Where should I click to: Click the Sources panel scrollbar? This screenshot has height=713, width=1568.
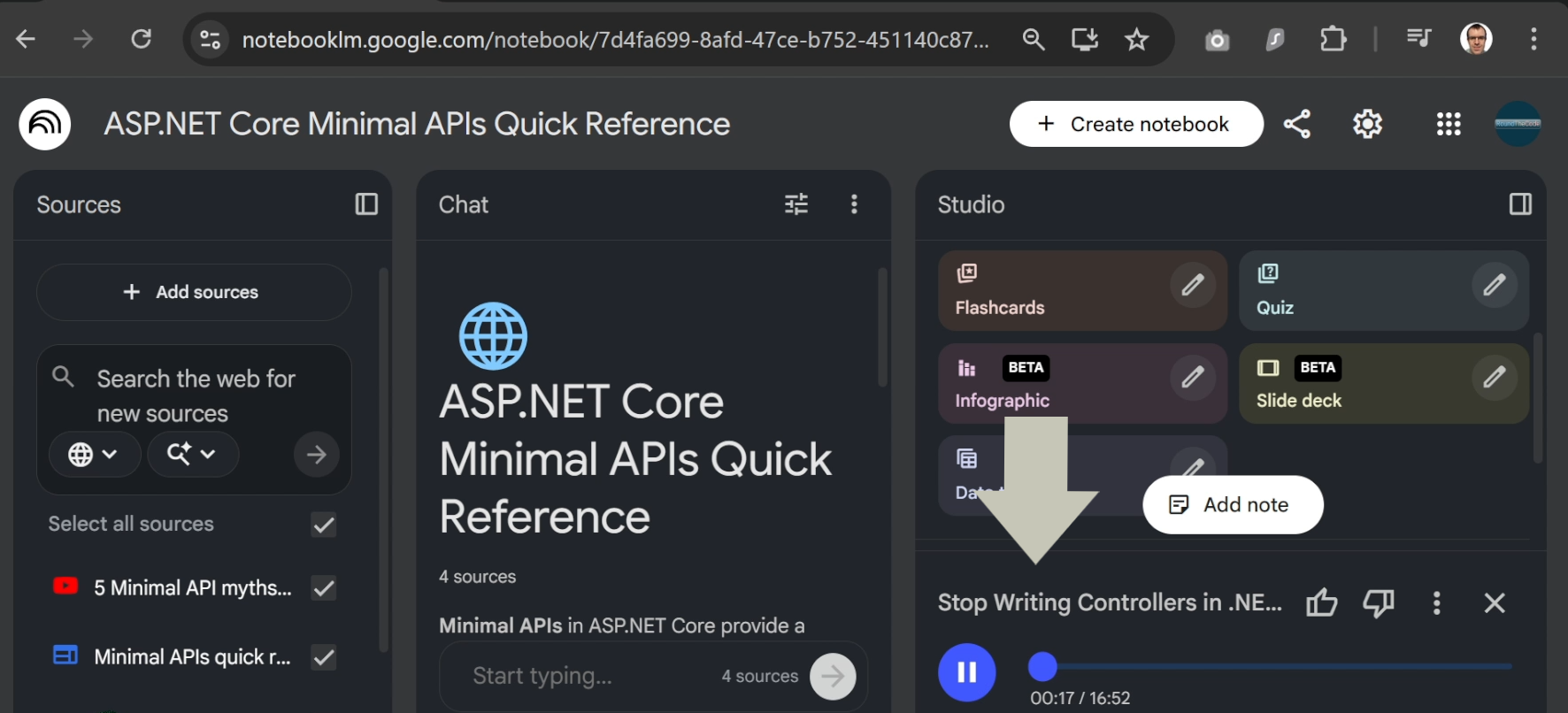click(383, 460)
